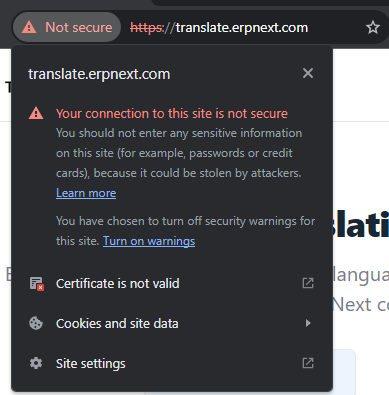
Task: Click the invalid certificate icon
Action: point(36,284)
